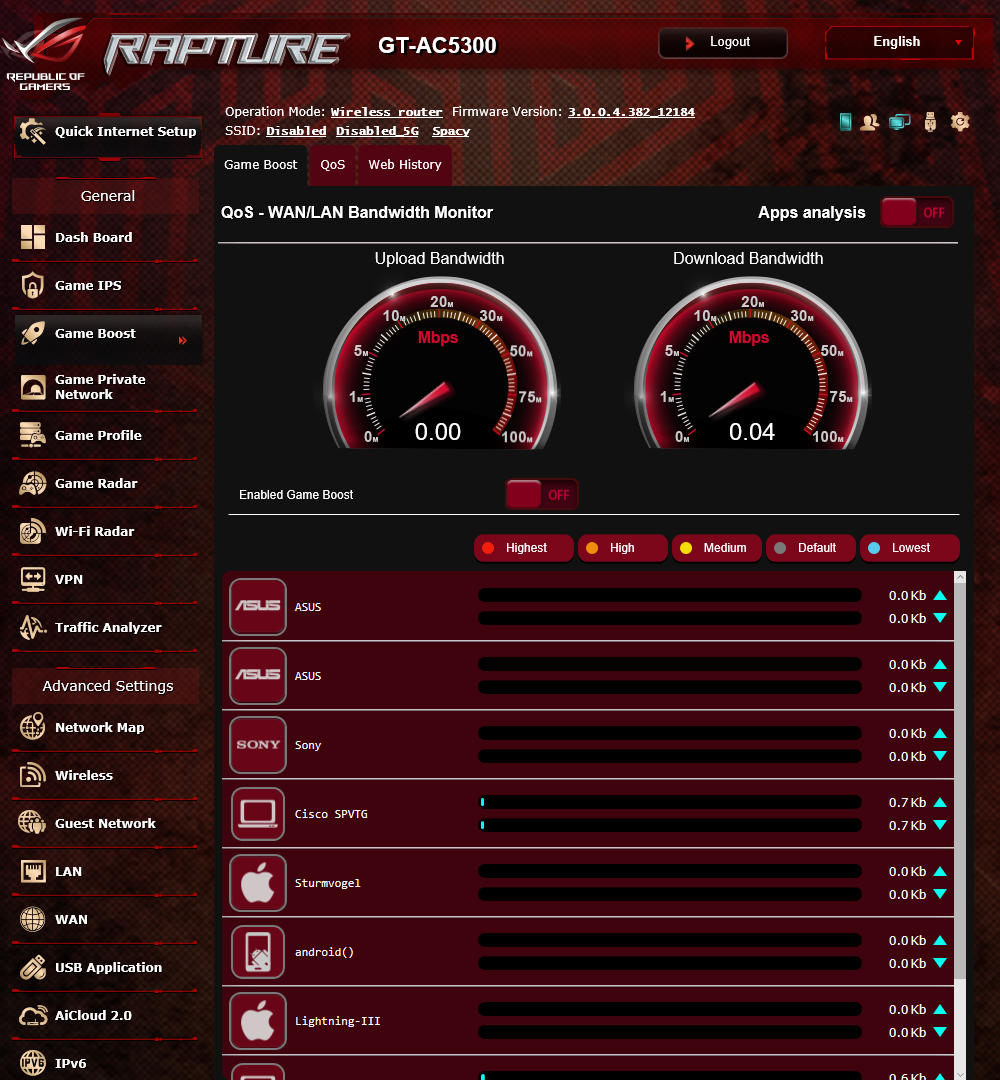Screen dimensions: 1000x1080
Task: Click the Lightning-III device name
Action: coord(337,1021)
